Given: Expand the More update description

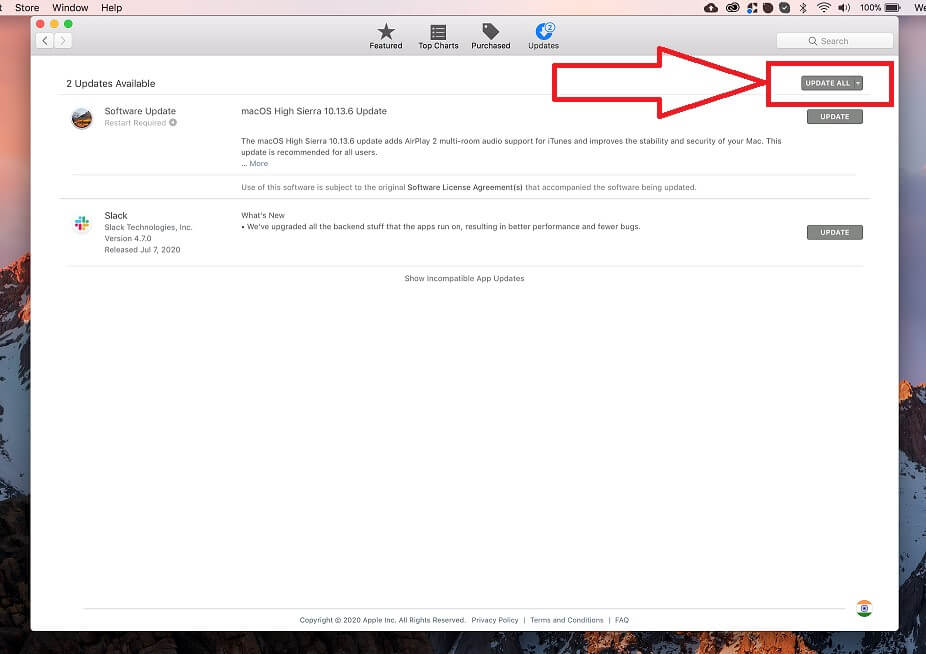Looking at the screenshot, I should (256, 162).
